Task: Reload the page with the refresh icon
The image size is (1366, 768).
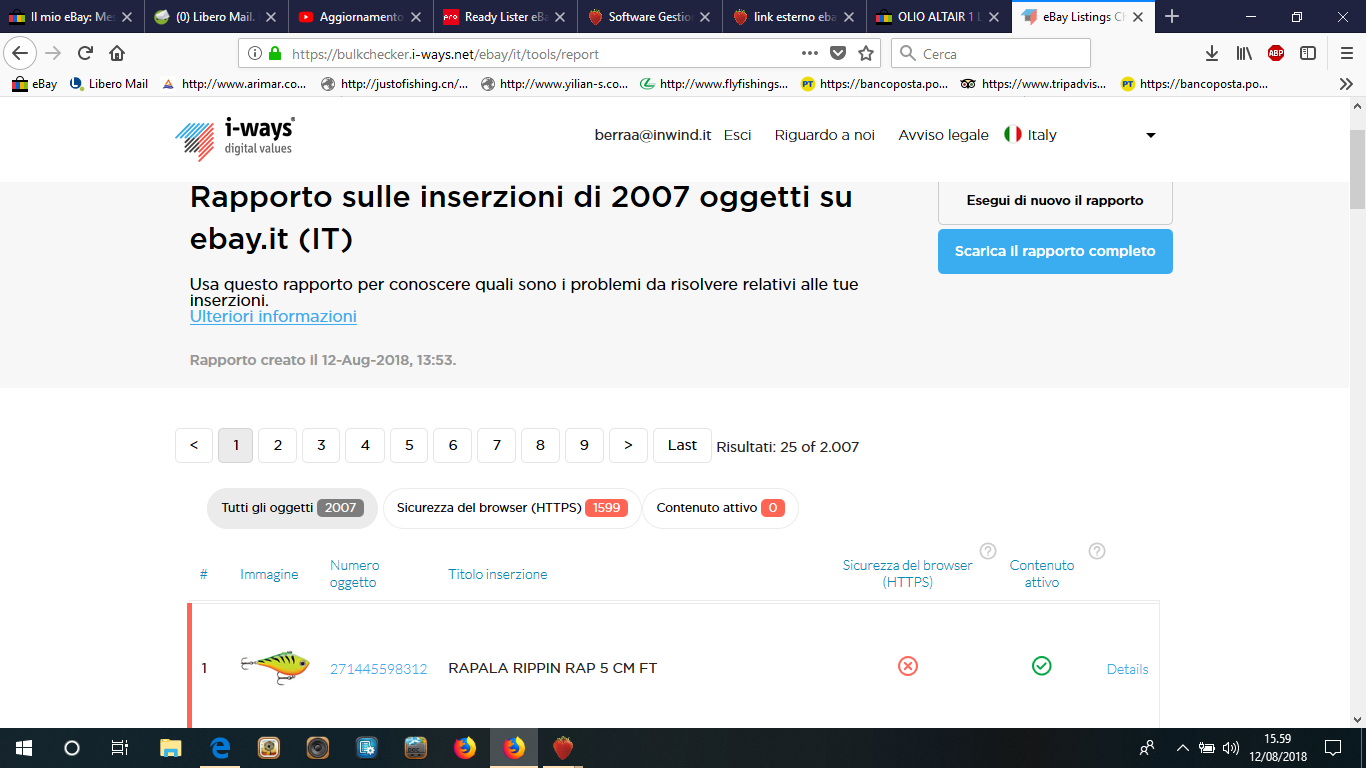Action: coord(85,54)
